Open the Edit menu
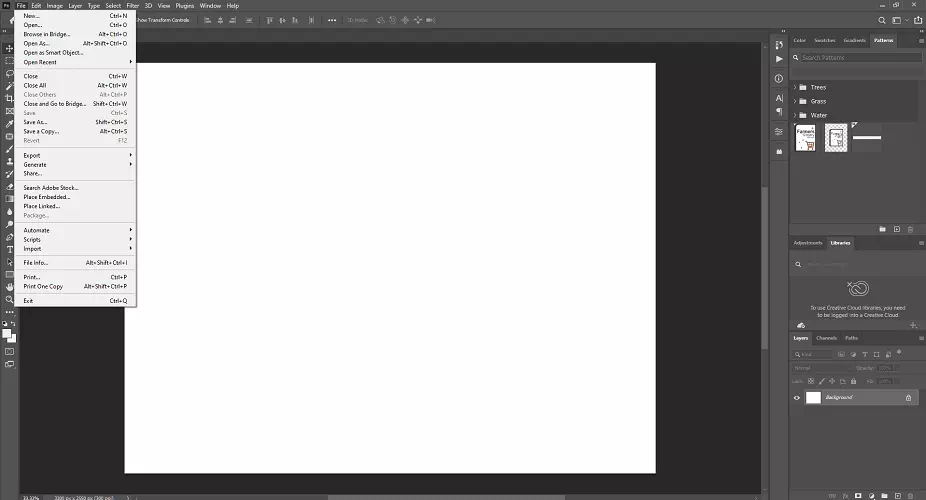Image resolution: width=926 pixels, height=500 pixels. (36, 5)
